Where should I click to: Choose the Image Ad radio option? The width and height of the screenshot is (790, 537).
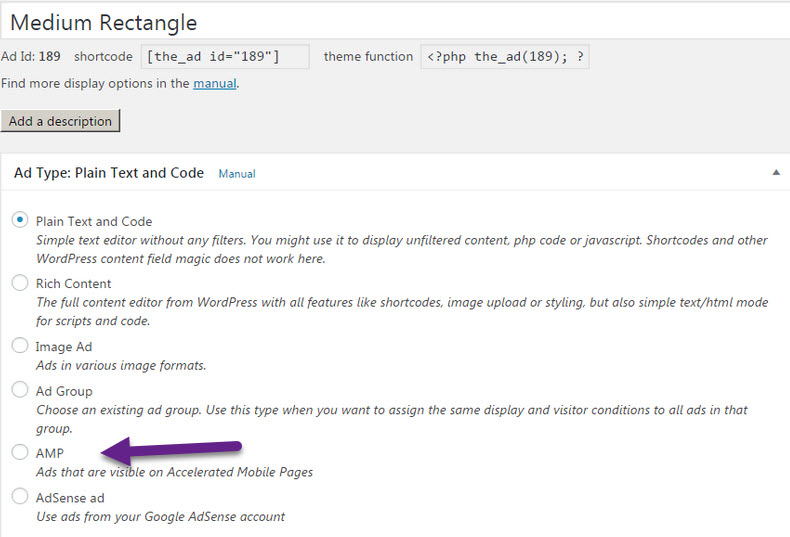20,346
